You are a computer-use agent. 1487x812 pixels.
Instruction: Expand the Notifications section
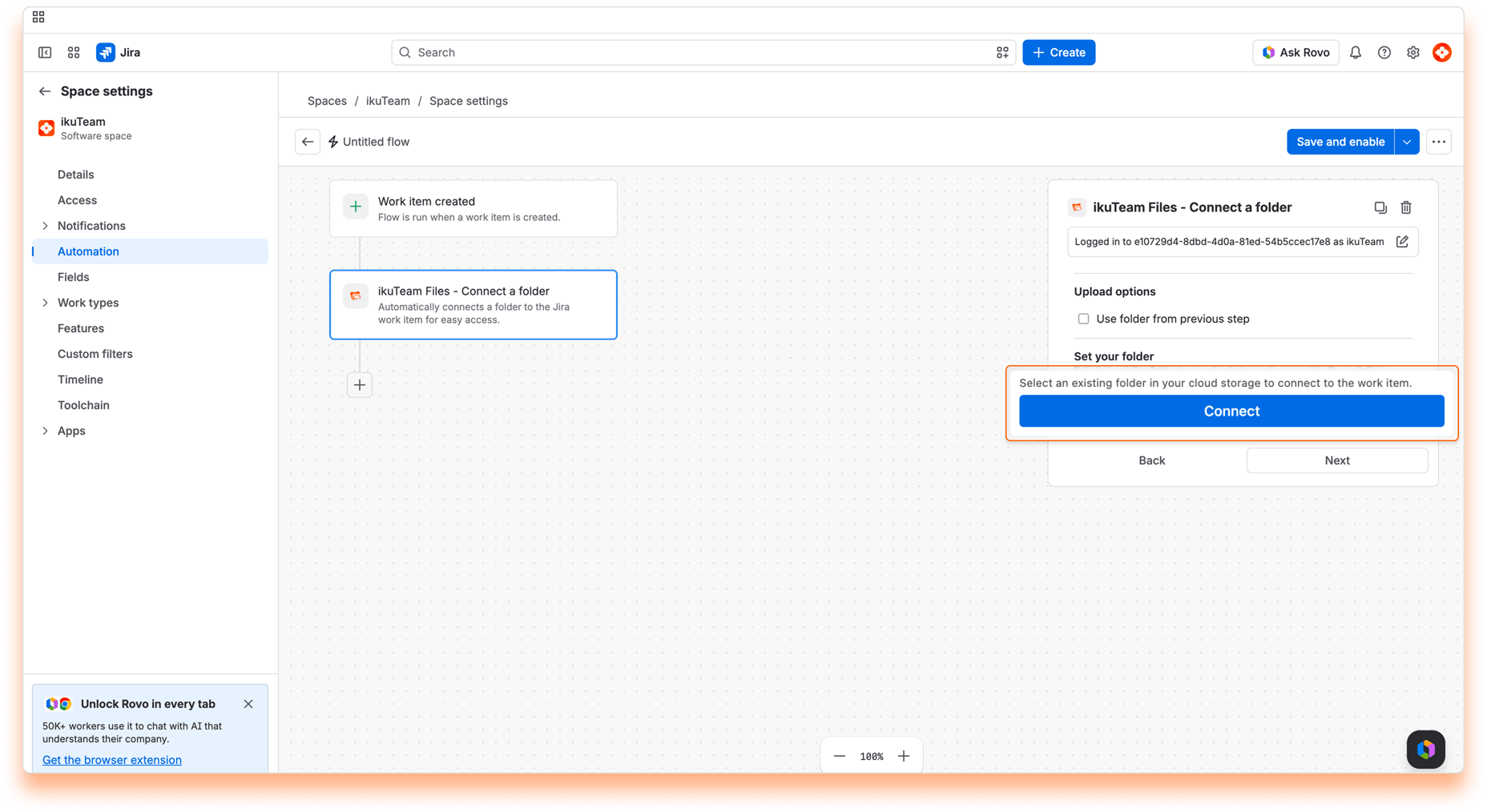pos(45,226)
